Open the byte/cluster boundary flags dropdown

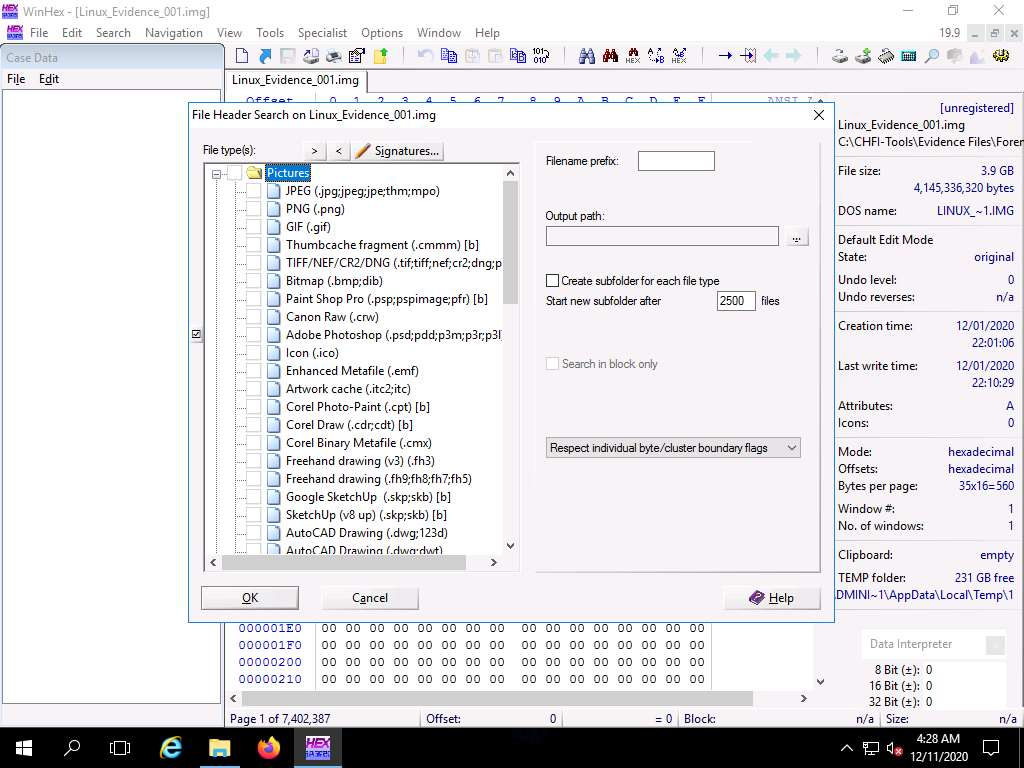[673, 448]
